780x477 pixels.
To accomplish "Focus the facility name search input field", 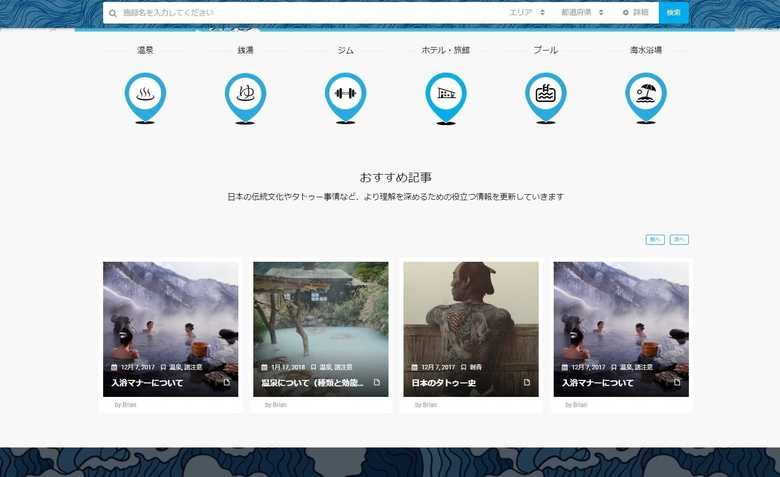I will [308, 12].
